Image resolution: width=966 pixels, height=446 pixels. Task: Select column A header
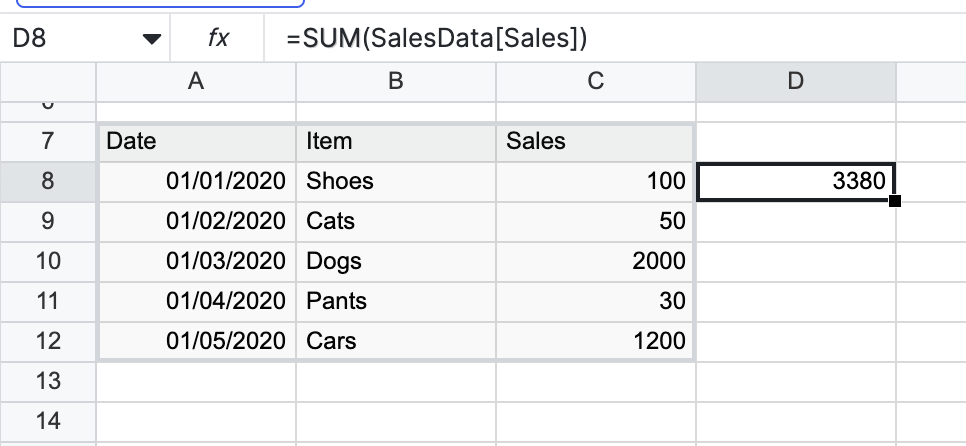tap(196, 83)
